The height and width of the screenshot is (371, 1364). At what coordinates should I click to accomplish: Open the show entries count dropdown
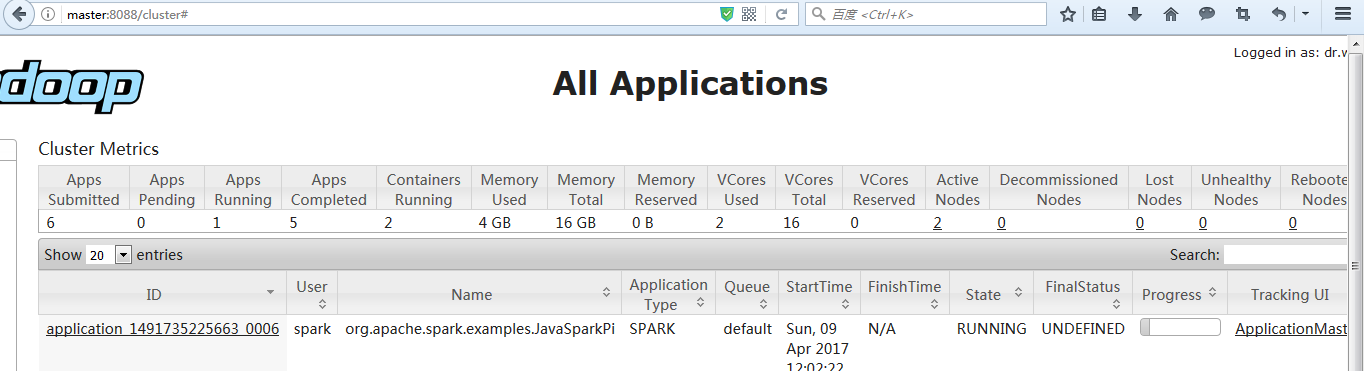tap(109, 255)
